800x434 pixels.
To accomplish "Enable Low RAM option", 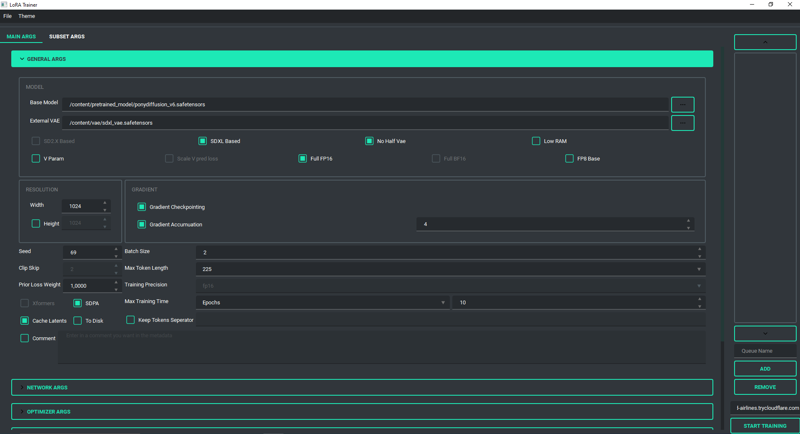I will 536,141.
